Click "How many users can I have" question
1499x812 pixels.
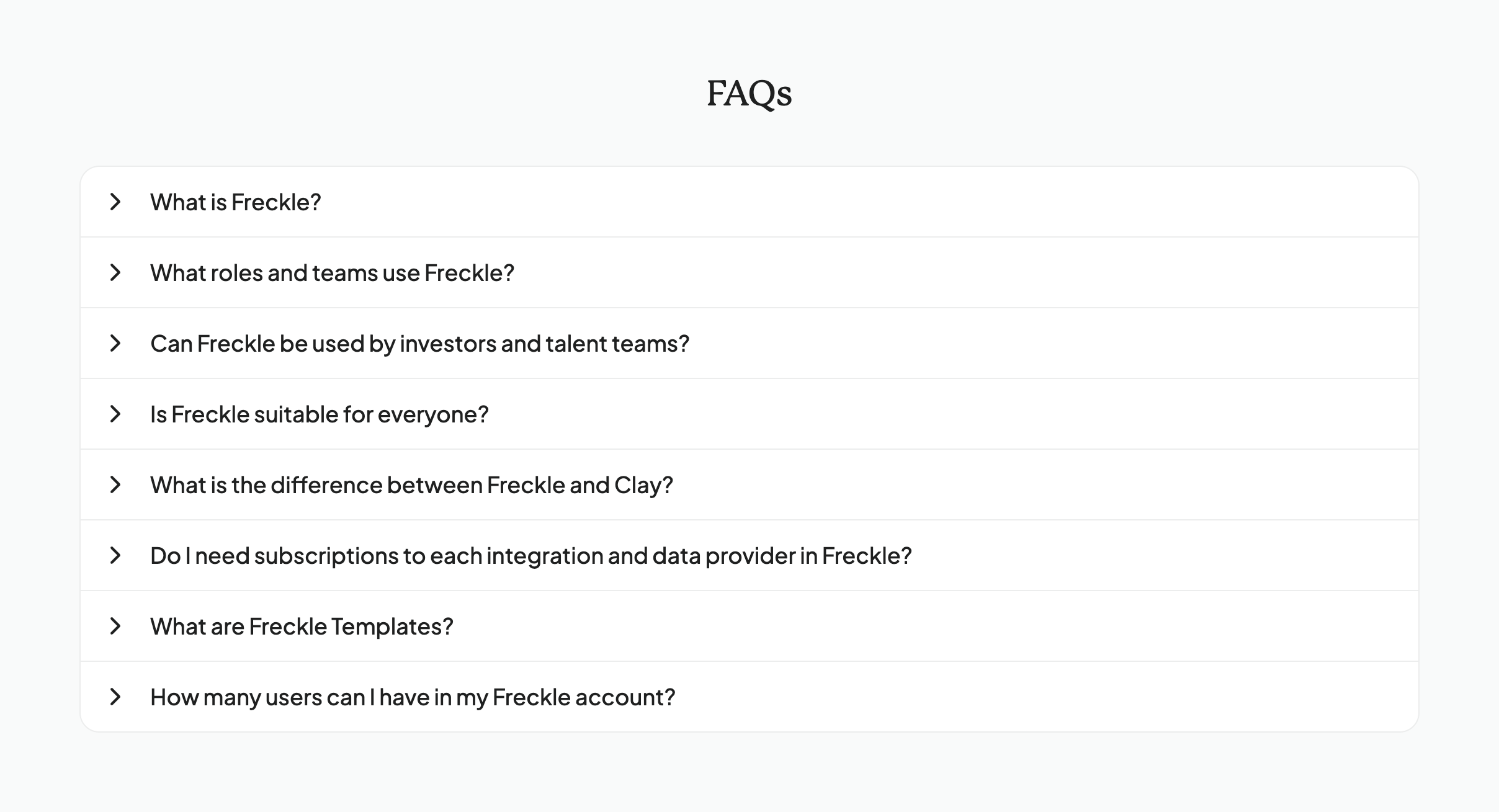(412, 697)
